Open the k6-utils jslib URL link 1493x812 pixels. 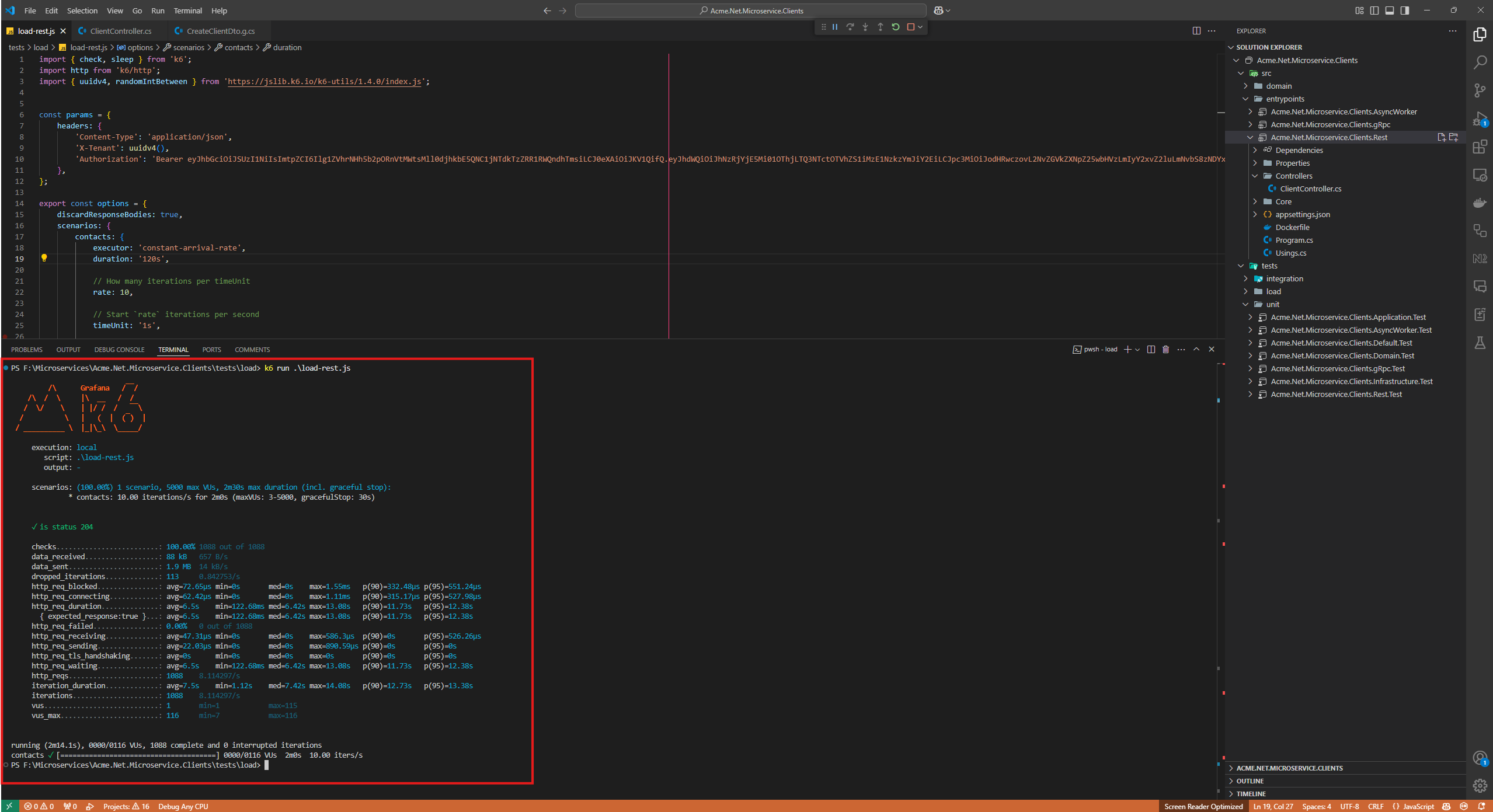click(325, 82)
